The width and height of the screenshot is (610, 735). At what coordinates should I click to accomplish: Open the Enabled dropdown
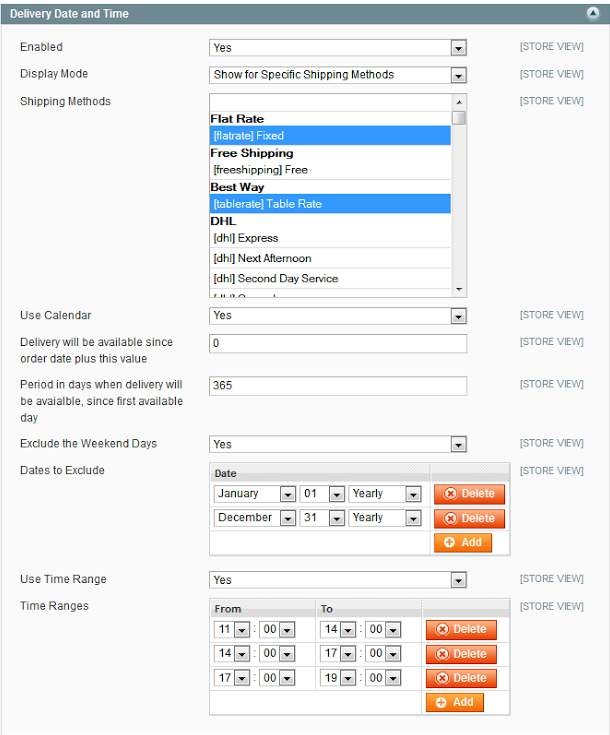pos(338,48)
